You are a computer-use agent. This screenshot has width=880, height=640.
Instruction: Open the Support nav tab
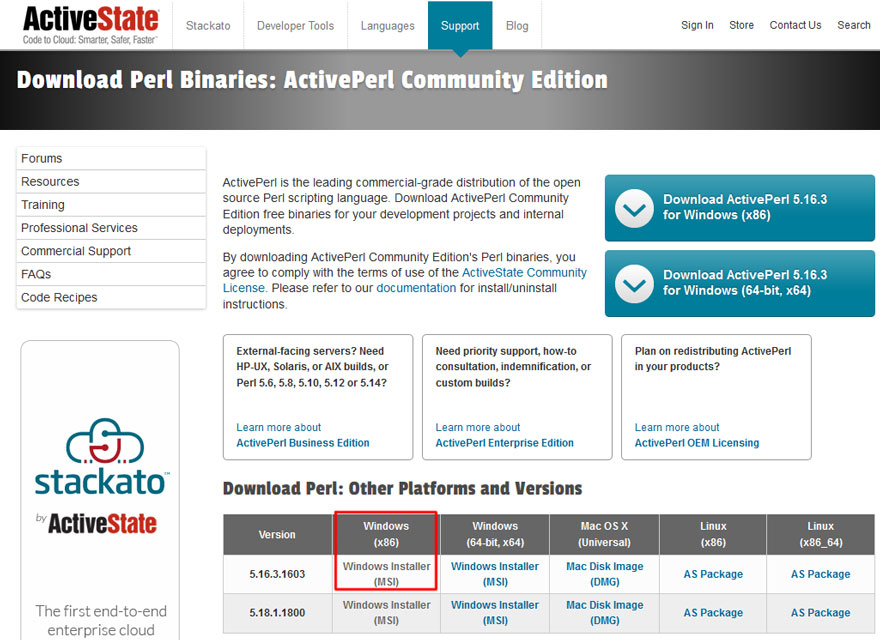(x=460, y=26)
